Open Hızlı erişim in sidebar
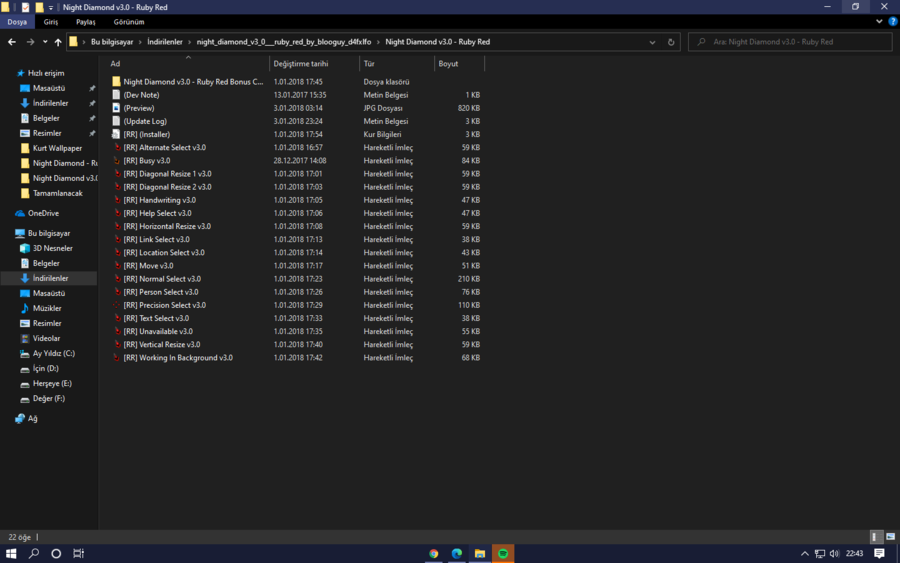Screen dimensions: 900x563 46,73
